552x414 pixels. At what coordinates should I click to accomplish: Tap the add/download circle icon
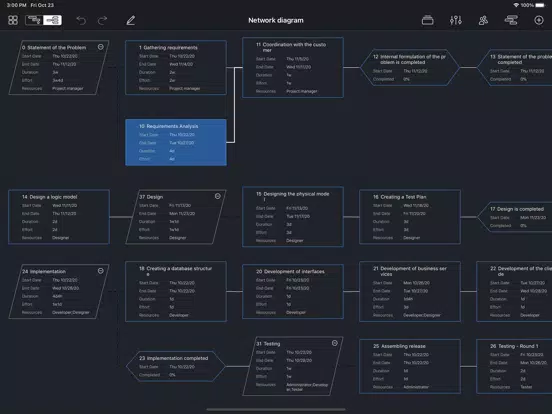(539, 20)
